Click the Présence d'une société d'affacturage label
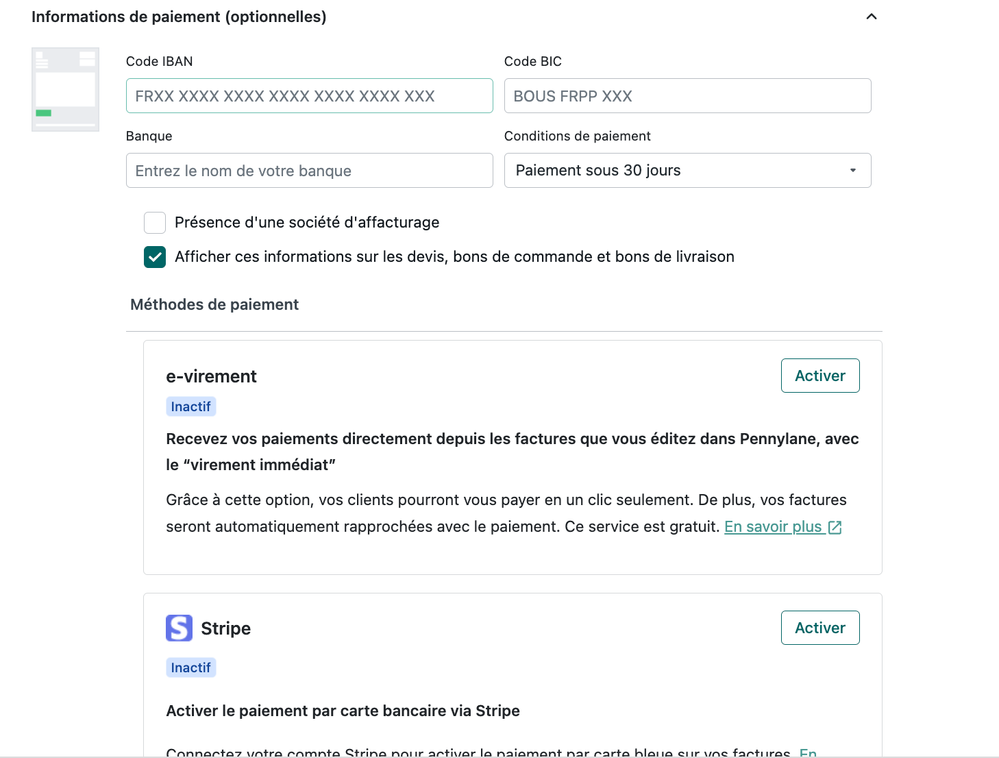 click(x=307, y=222)
